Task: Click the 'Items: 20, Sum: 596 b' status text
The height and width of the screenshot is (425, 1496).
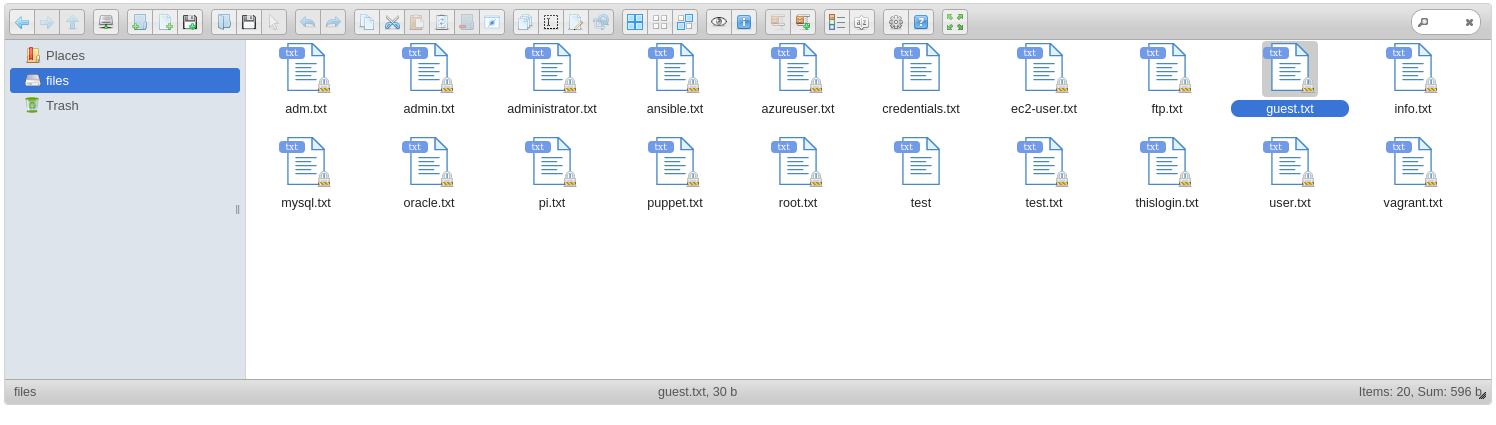Action: pyautogui.click(x=1420, y=392)
